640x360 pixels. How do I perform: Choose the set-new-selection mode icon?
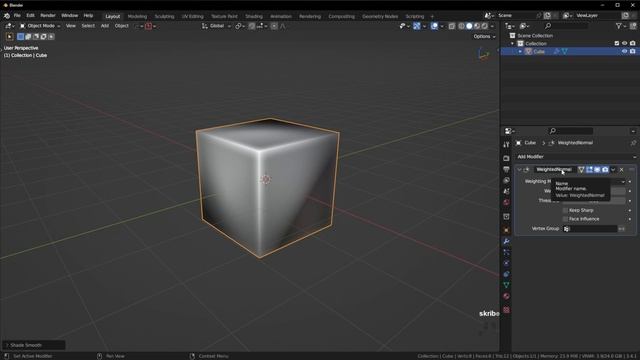[20, 37]
